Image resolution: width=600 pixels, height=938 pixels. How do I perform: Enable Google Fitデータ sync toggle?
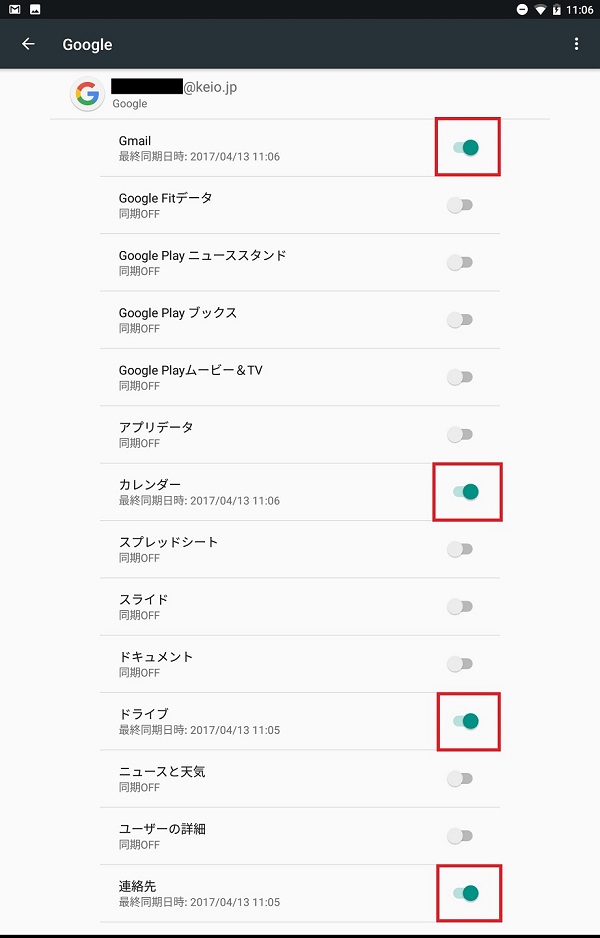coord(460,205)
